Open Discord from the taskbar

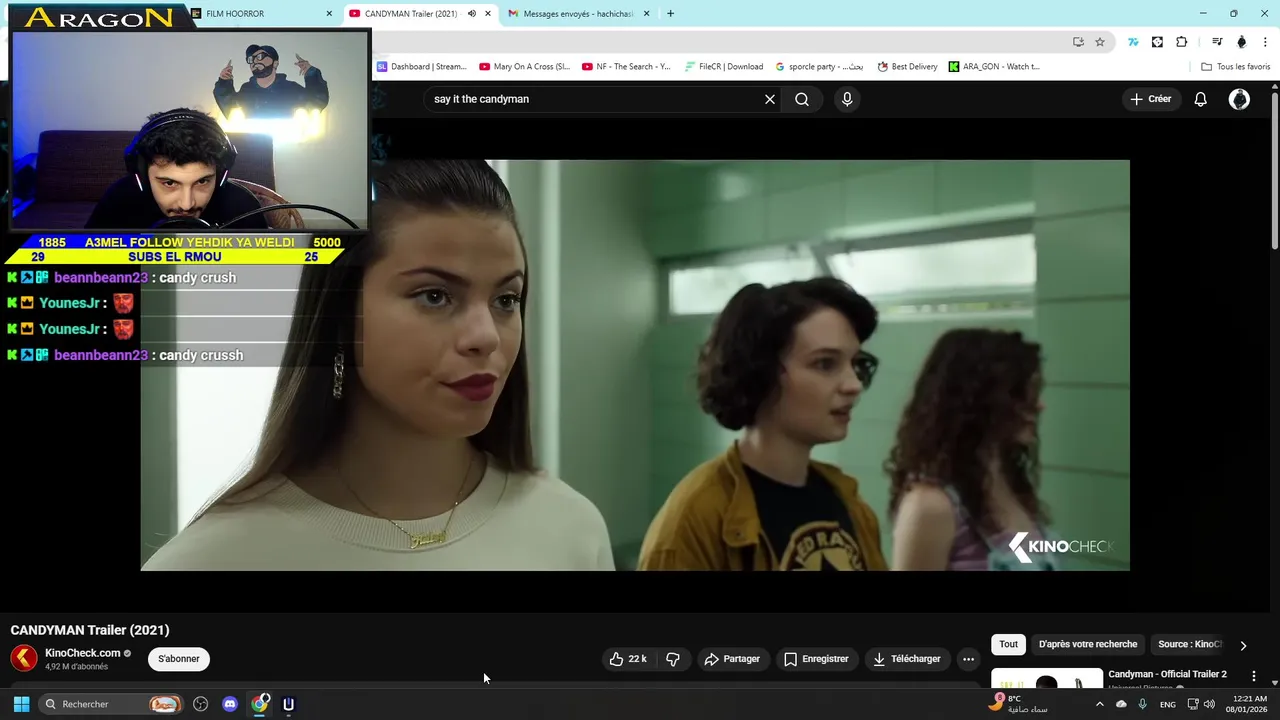tap(230, 704)
